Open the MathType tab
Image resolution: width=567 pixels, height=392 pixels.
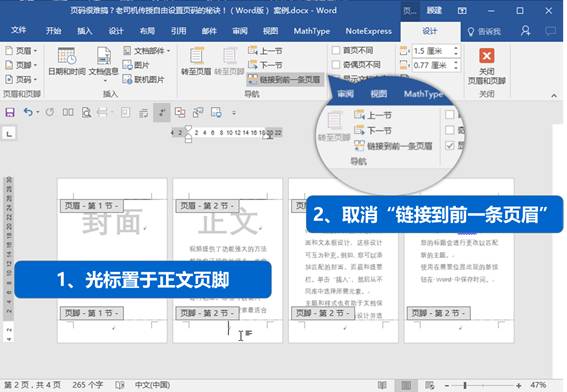coord(312,31)
